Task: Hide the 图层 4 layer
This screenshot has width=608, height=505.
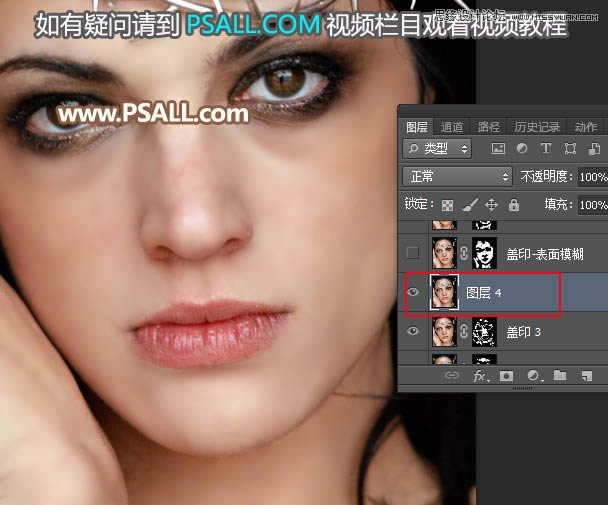Action: (x=412, y=292)
